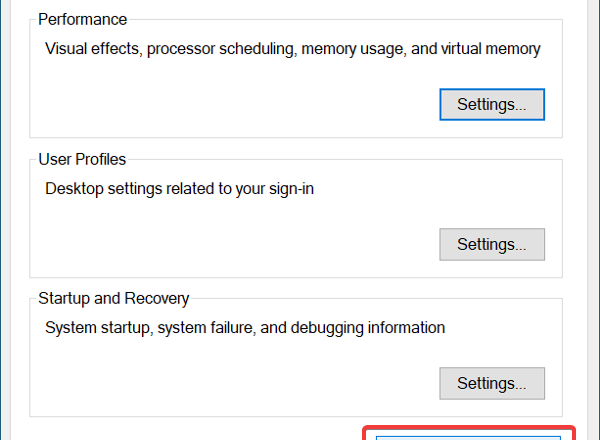Click the 'sign-in' text
The image size is (600, 440).
(289, 187)
